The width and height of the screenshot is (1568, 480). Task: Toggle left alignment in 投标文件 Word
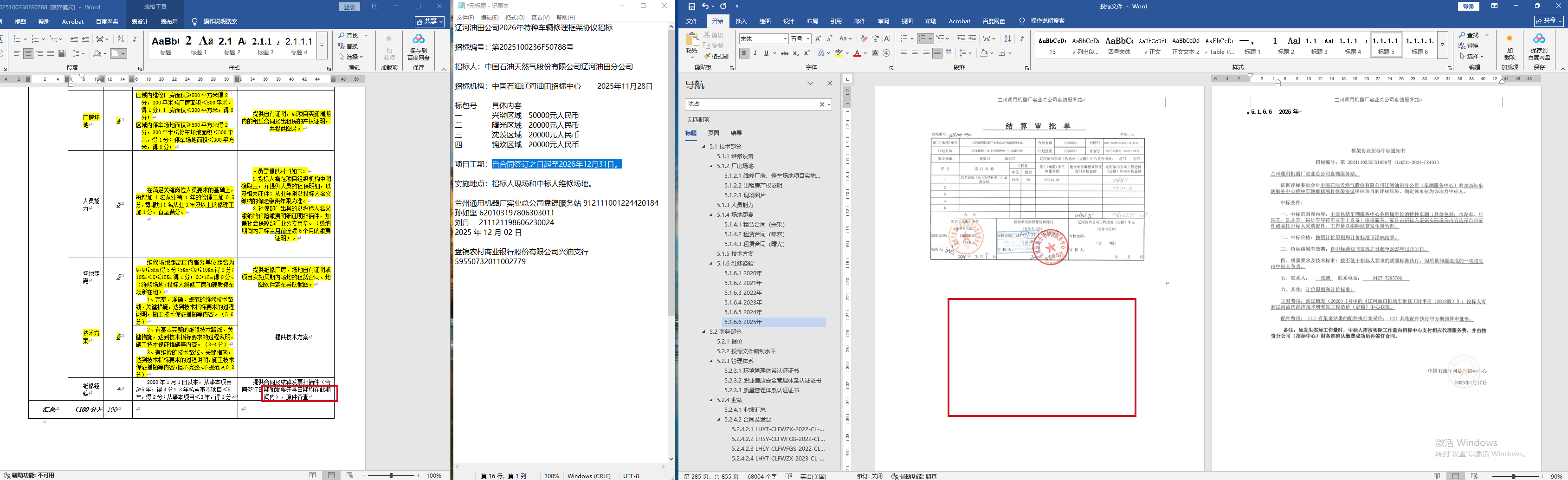904,53
